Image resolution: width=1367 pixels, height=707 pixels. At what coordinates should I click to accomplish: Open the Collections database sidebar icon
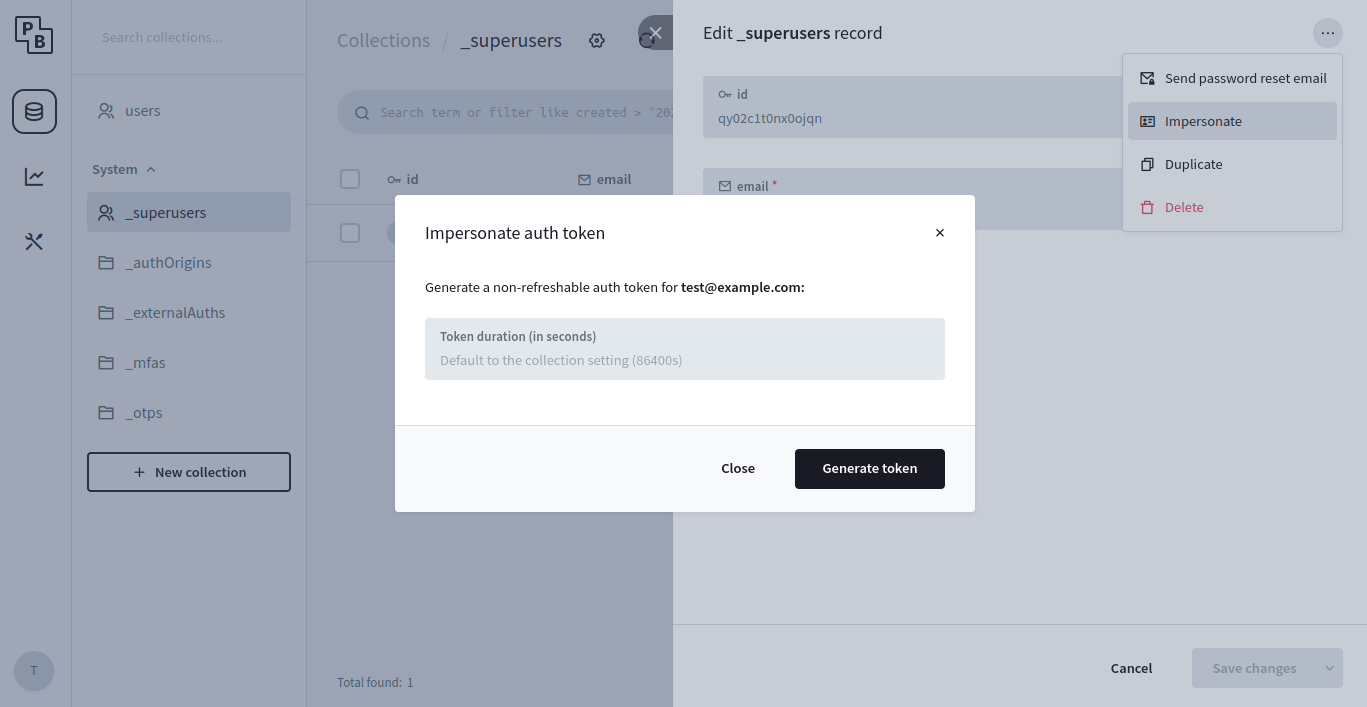34,112
